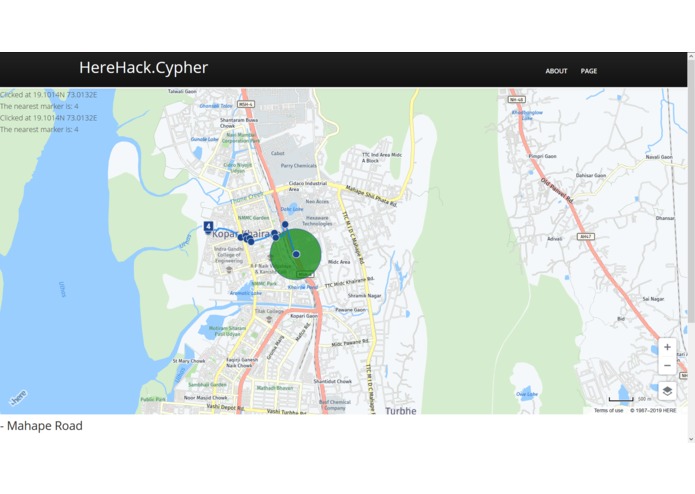695x494 pixels.
Task: Select the green circle area on the map
Action: (296, 255)
